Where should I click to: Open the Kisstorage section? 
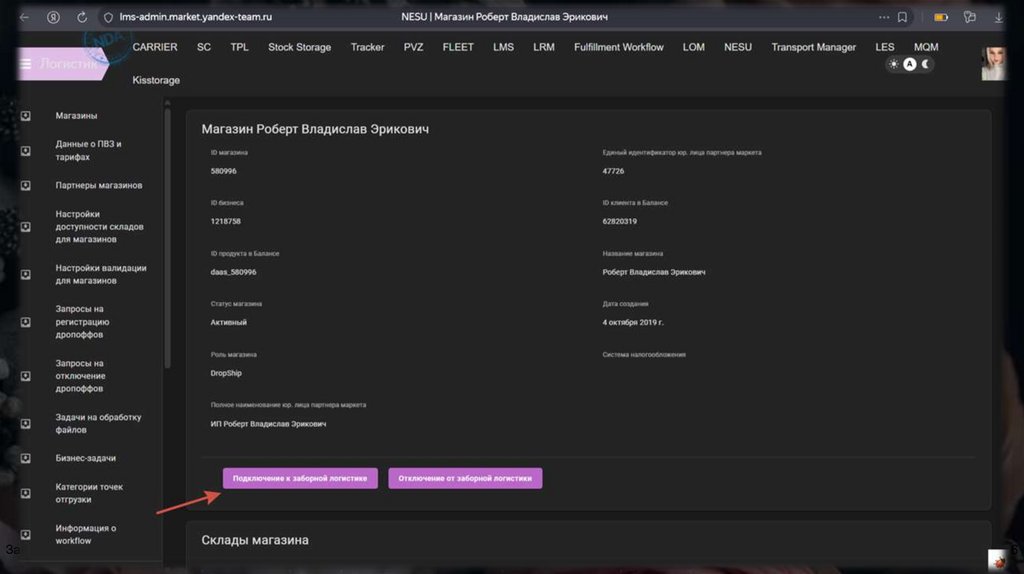pos(156,80)
